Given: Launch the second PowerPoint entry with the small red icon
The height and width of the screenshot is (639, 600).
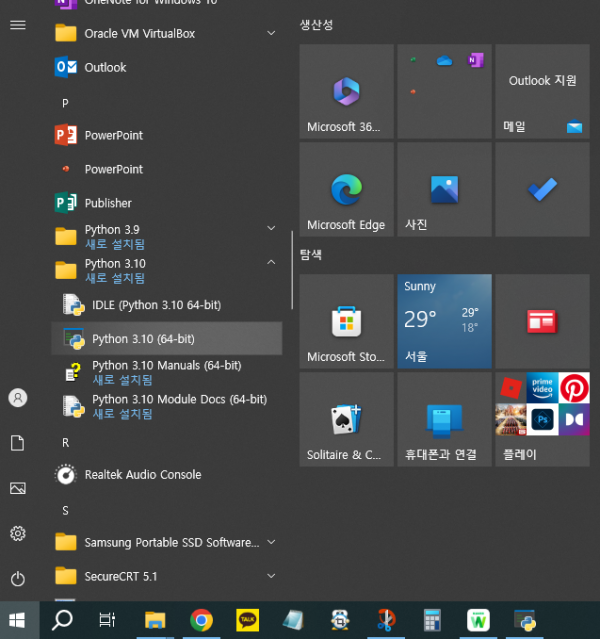Looking at the screenshot, I should (x=166, y=169).
